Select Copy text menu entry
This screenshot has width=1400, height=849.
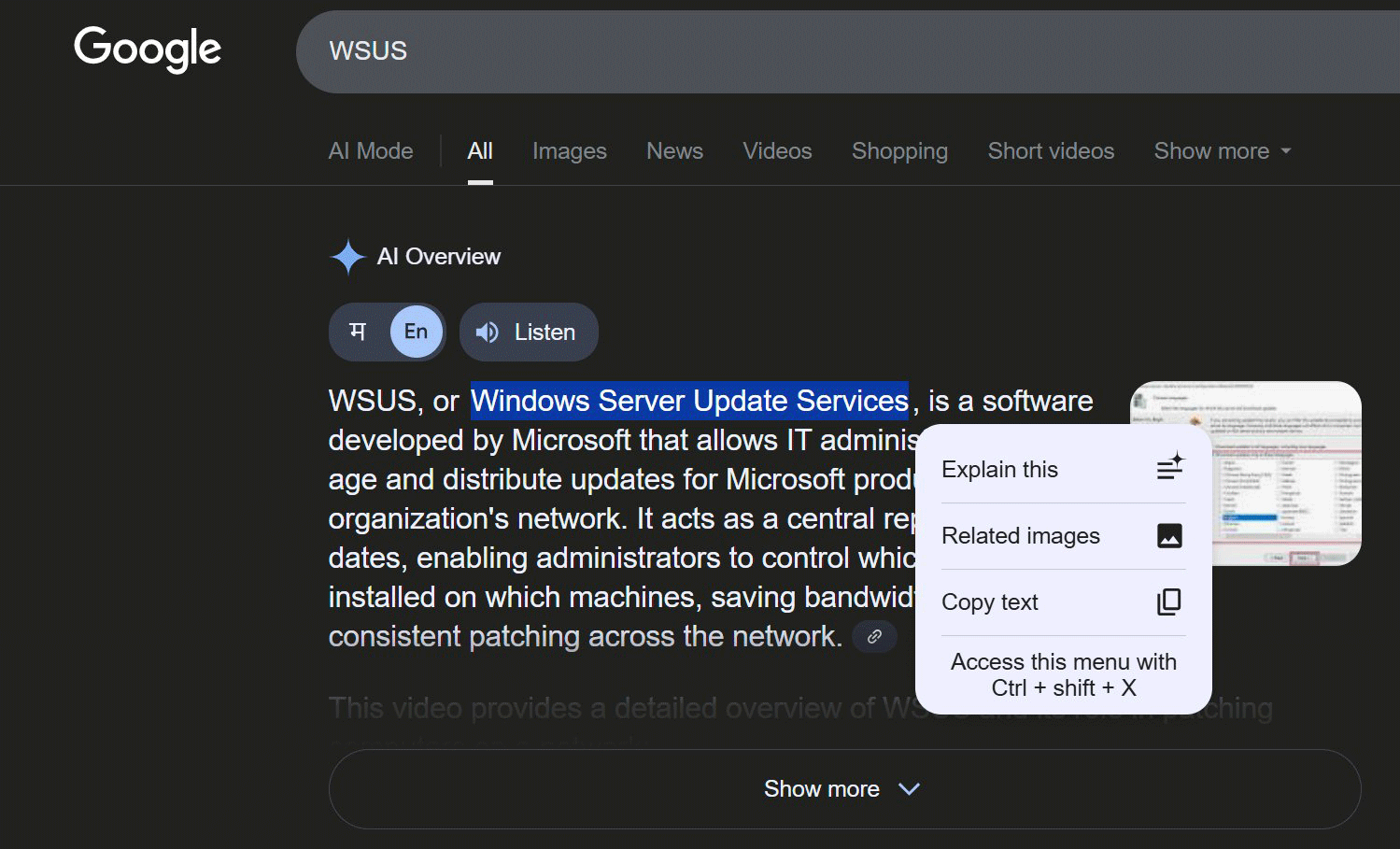click(x=990, y=602)
